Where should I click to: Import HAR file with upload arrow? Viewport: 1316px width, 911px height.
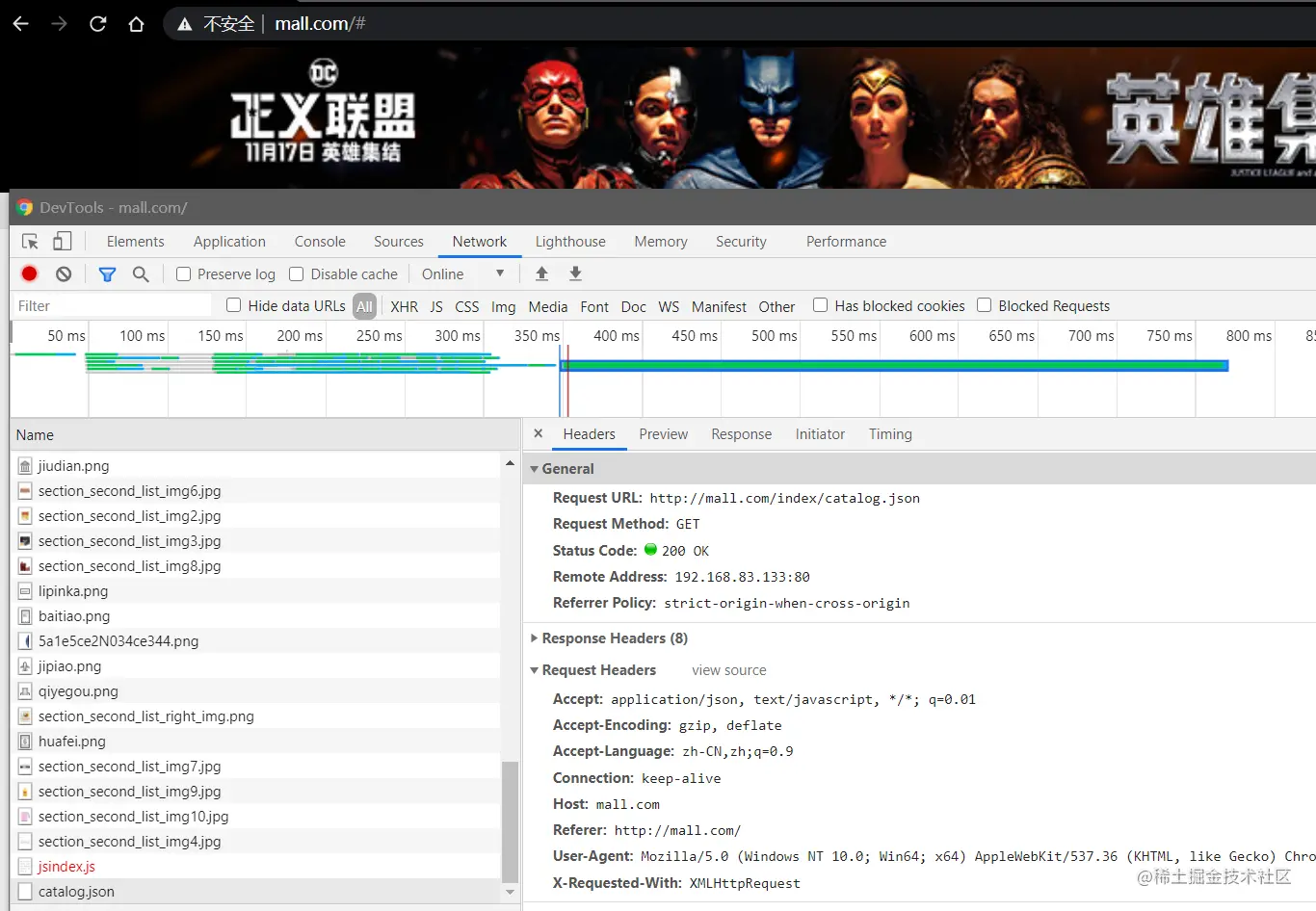click(x=541, y=273)
